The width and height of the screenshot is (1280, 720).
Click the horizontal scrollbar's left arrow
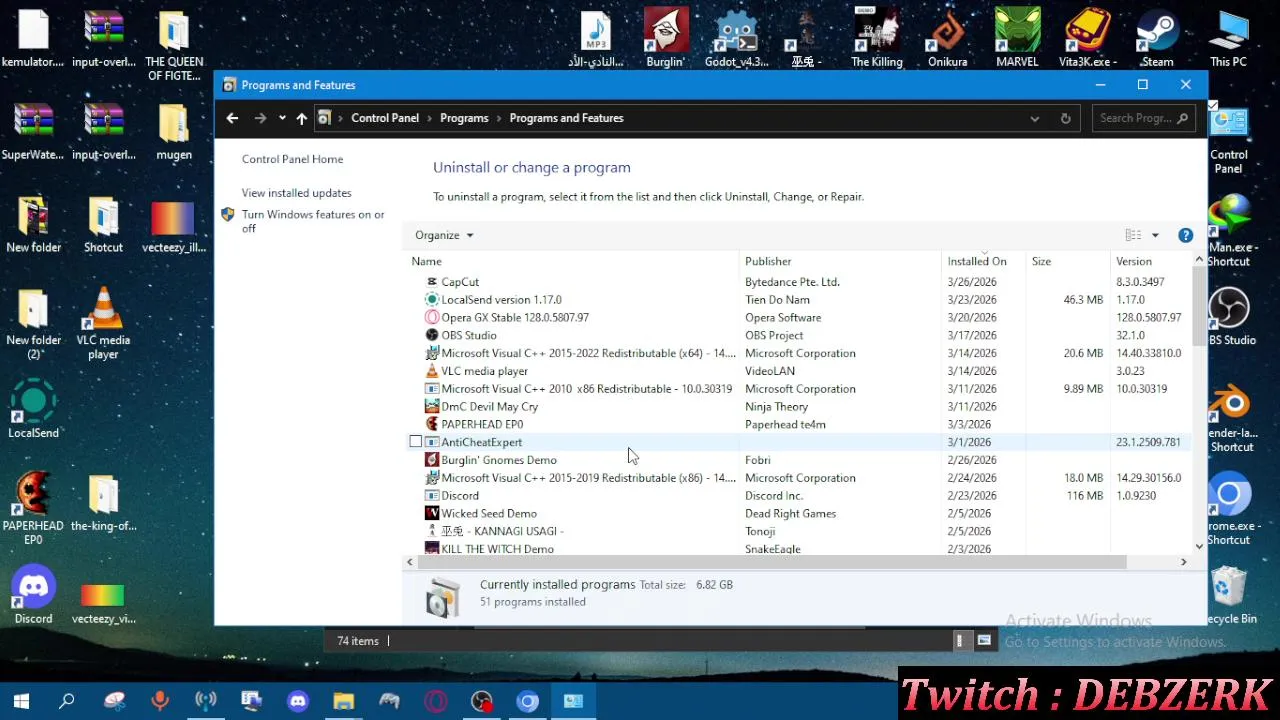tap(409, 562)
